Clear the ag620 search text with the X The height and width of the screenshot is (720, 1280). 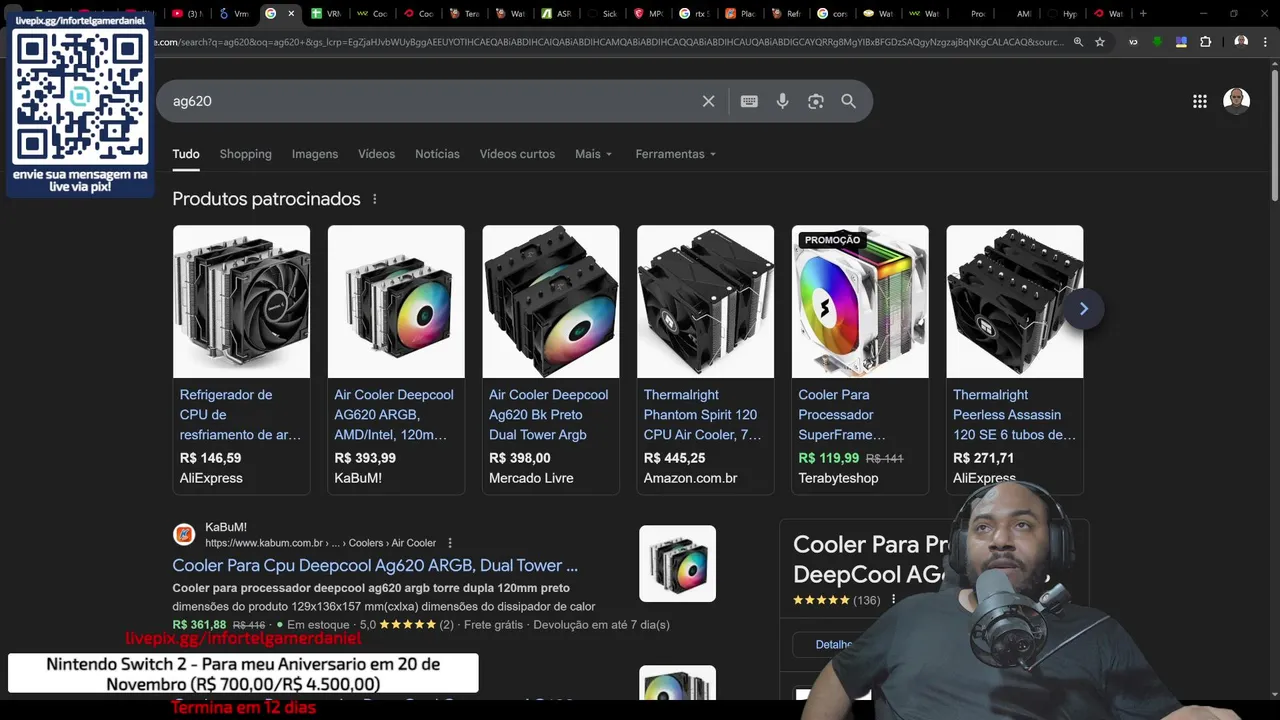point(708,101)
